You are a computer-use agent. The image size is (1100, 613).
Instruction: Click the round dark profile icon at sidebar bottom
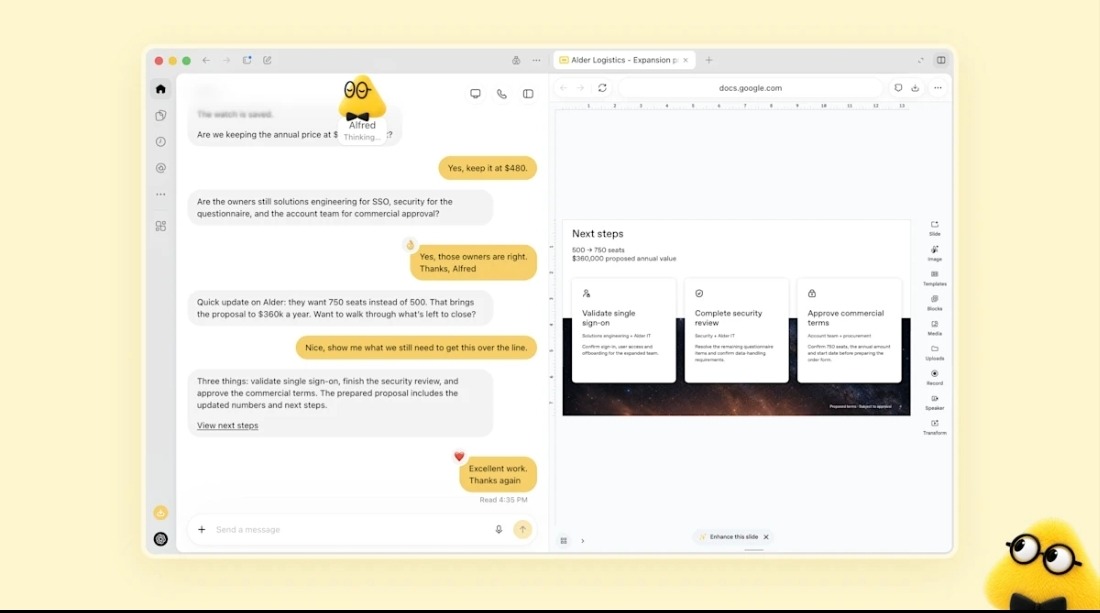tap(161, 539)
